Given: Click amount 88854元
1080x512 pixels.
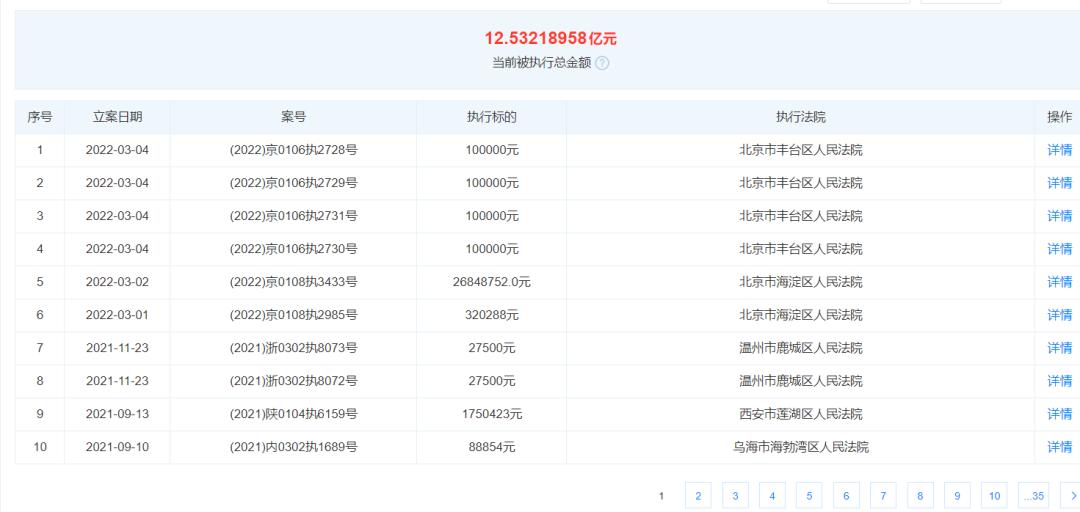Looking at the screenshot, I should [x=492, y=447].
